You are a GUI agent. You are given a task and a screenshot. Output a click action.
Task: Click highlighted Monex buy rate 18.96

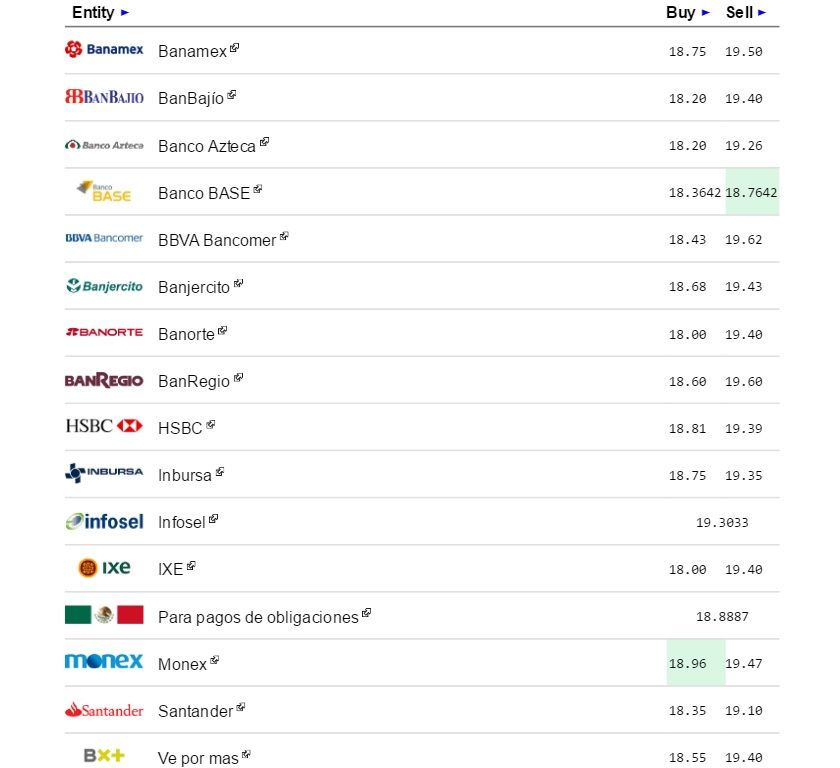pos(687,662)
